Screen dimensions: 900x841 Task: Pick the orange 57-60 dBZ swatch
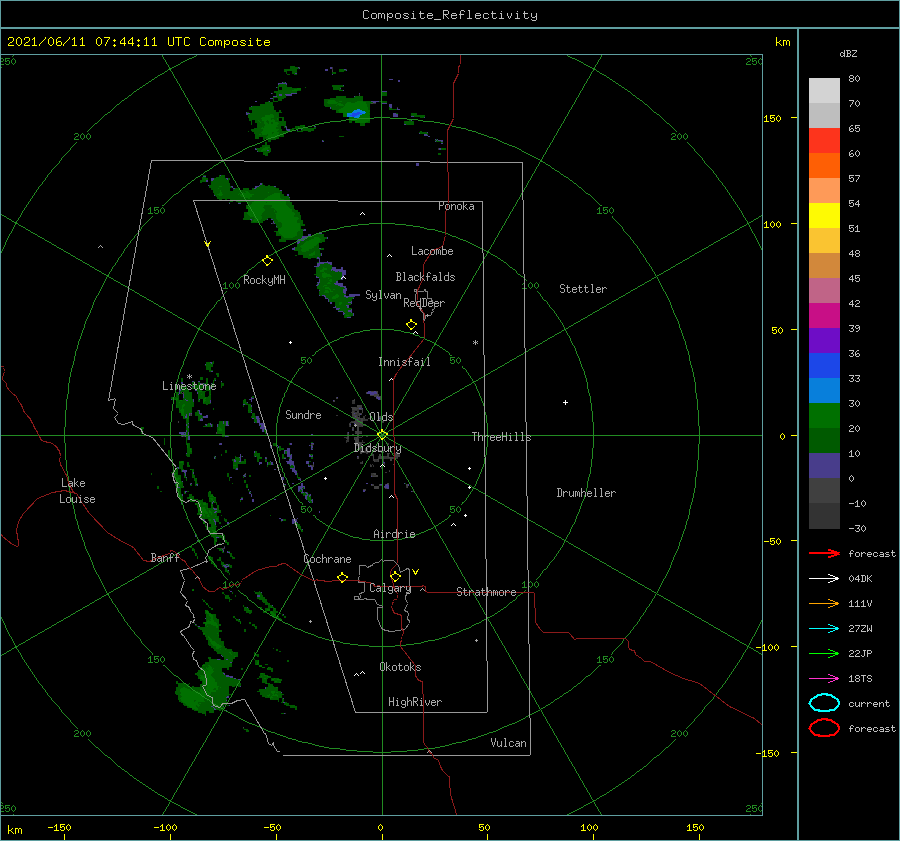click(824, 166)
